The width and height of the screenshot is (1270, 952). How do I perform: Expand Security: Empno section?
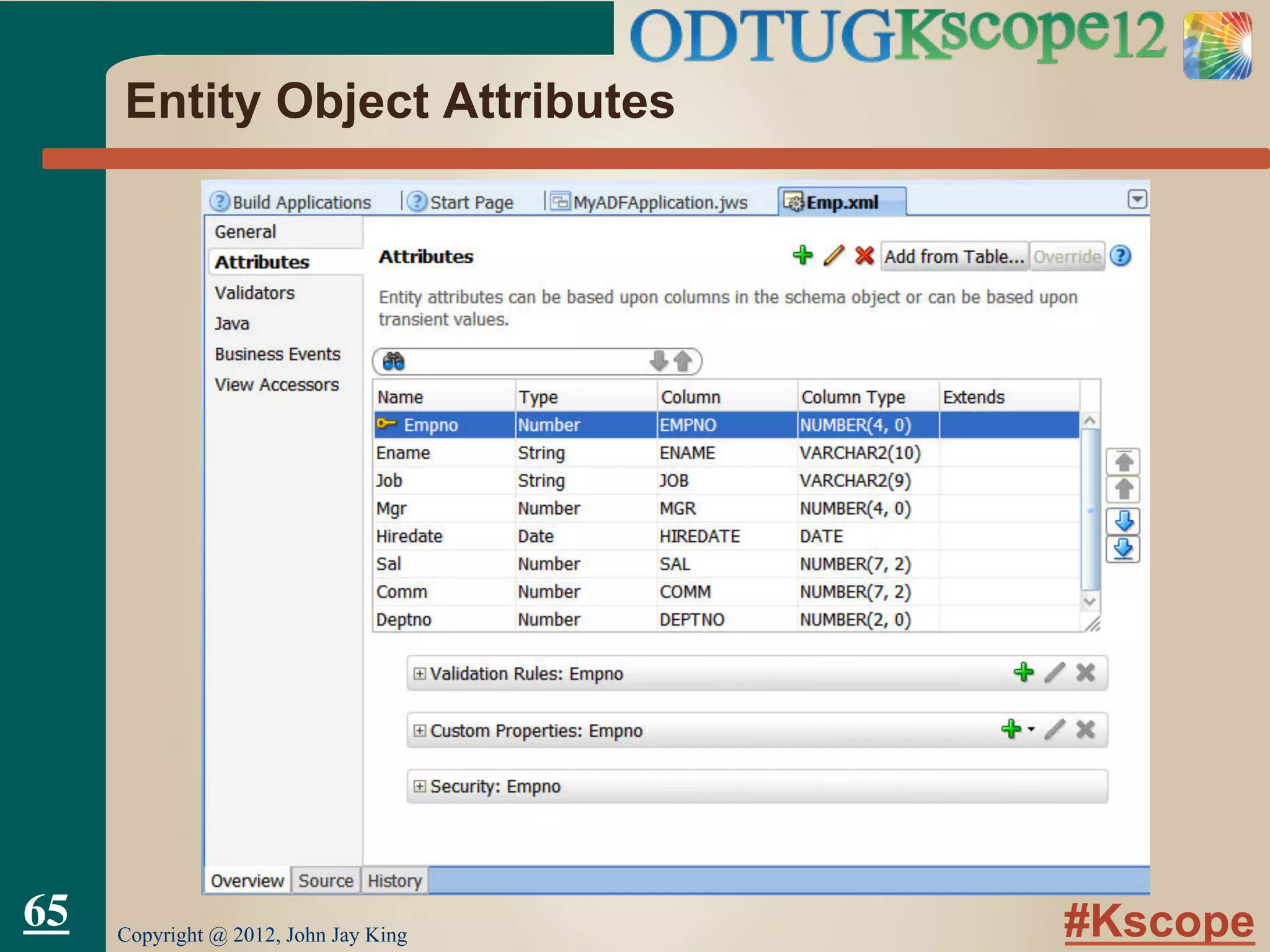[420, 787]
